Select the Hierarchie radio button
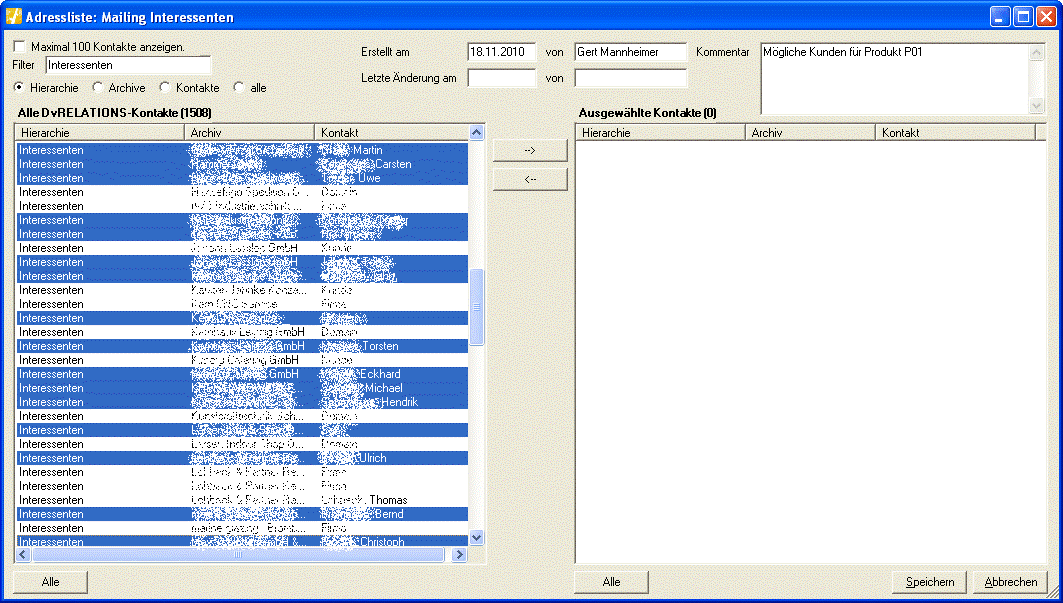 [19, 87]
